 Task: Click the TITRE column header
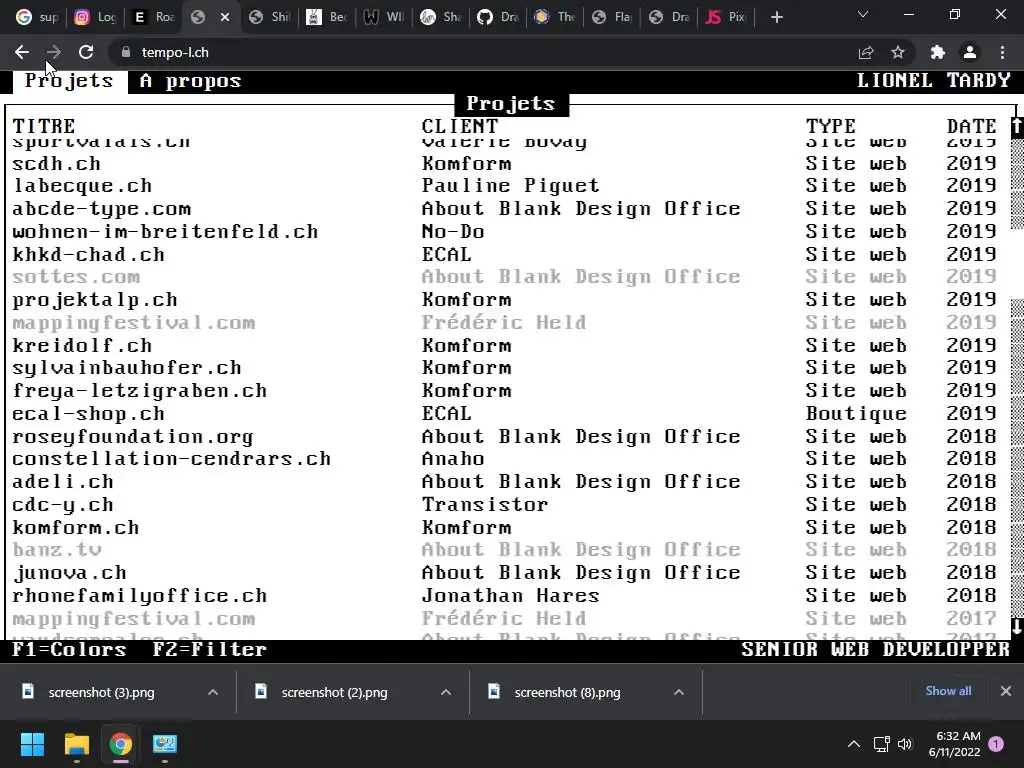(44, 126)
